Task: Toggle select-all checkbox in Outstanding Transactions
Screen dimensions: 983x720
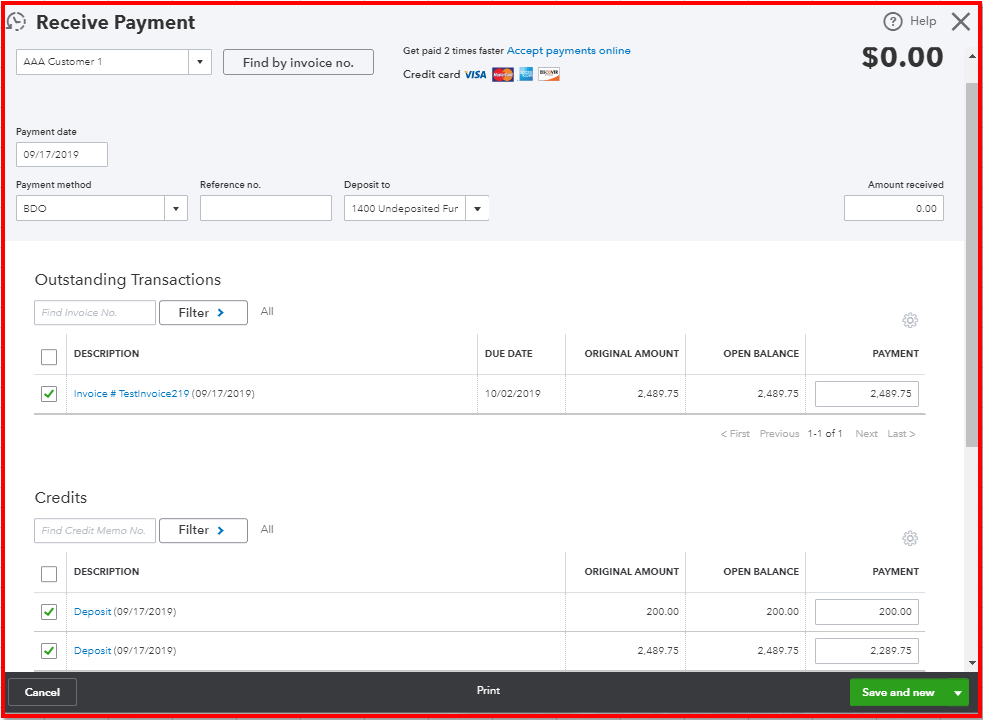Action: [x=49, y=357]
